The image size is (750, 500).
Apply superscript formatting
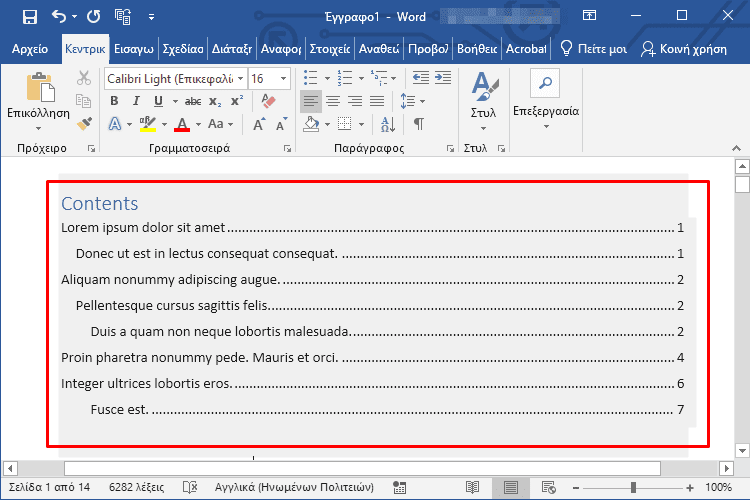(x=237, y=101)
